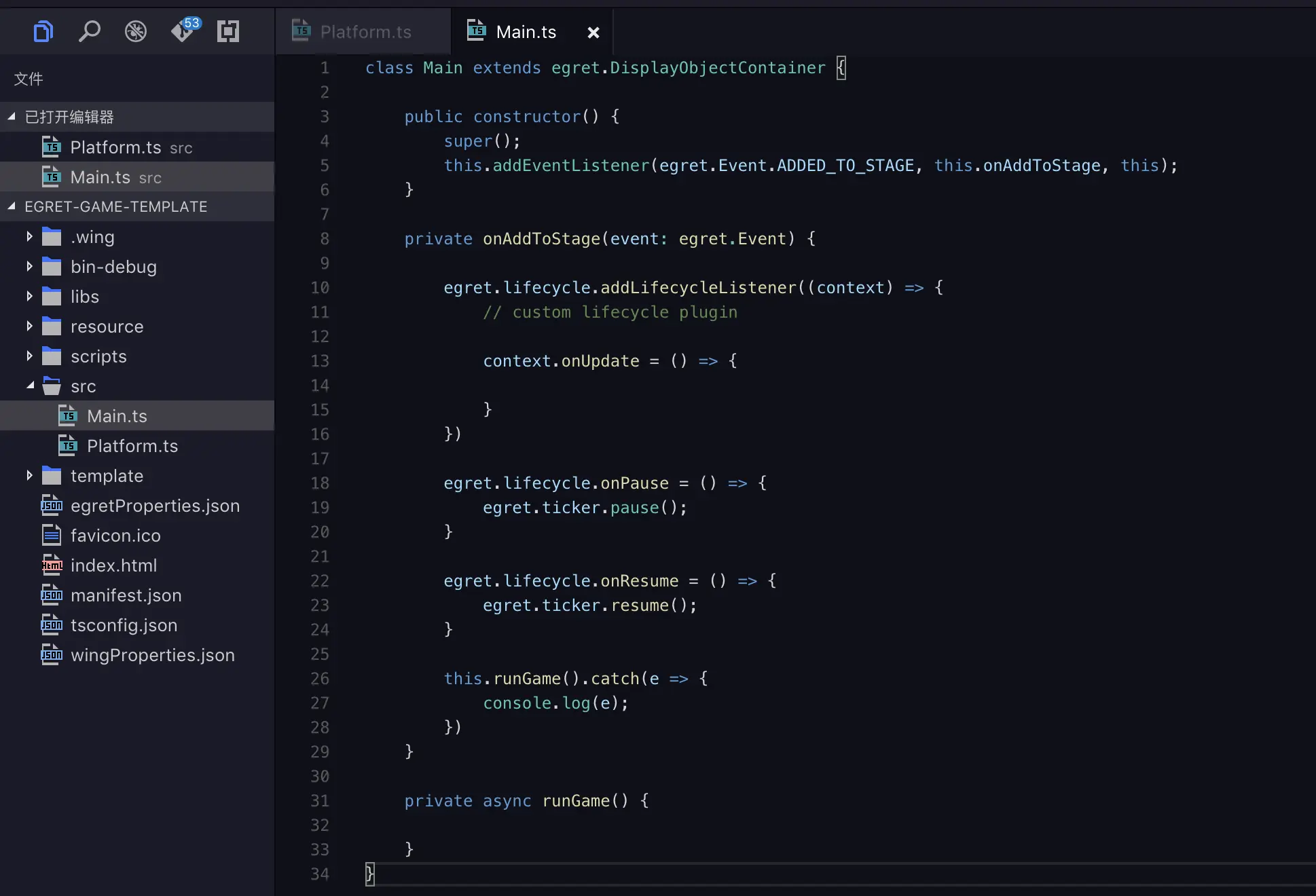Select Platform.ts in open editors list
The image size is (1316, 896).
click(115, 147)
